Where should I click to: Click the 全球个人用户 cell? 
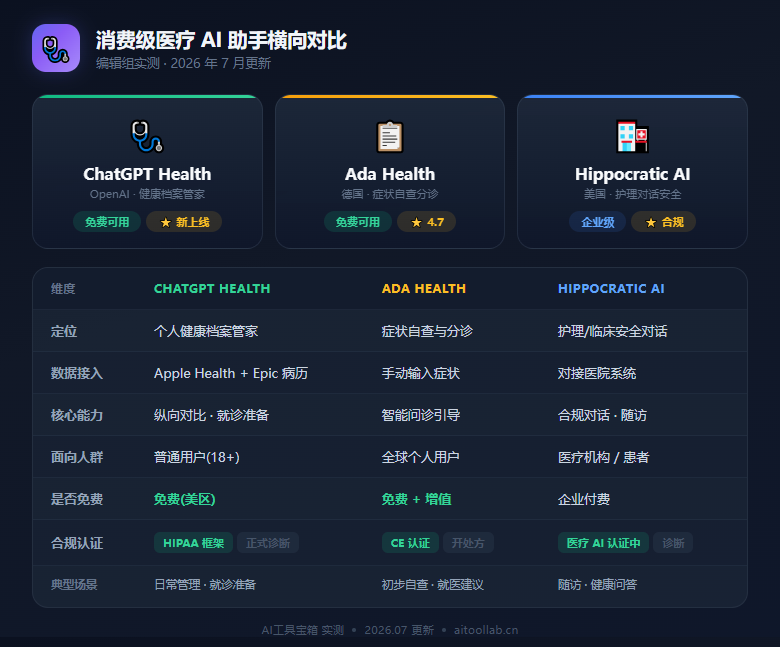tap(420, 457)
